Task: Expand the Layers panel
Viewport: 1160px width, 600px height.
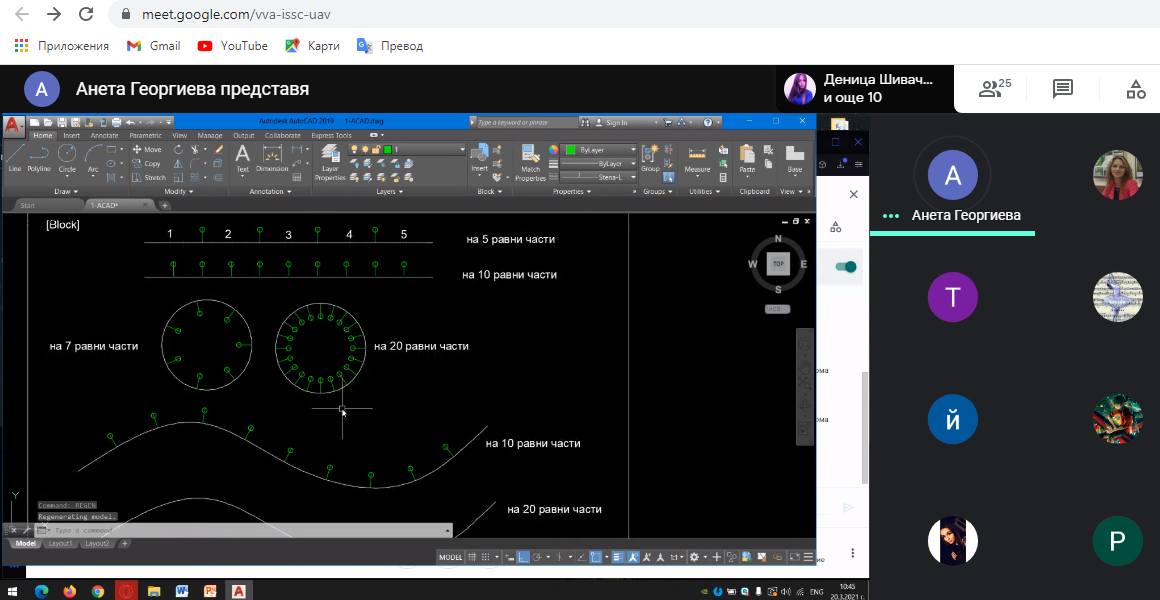Action: tap(389, 192)
